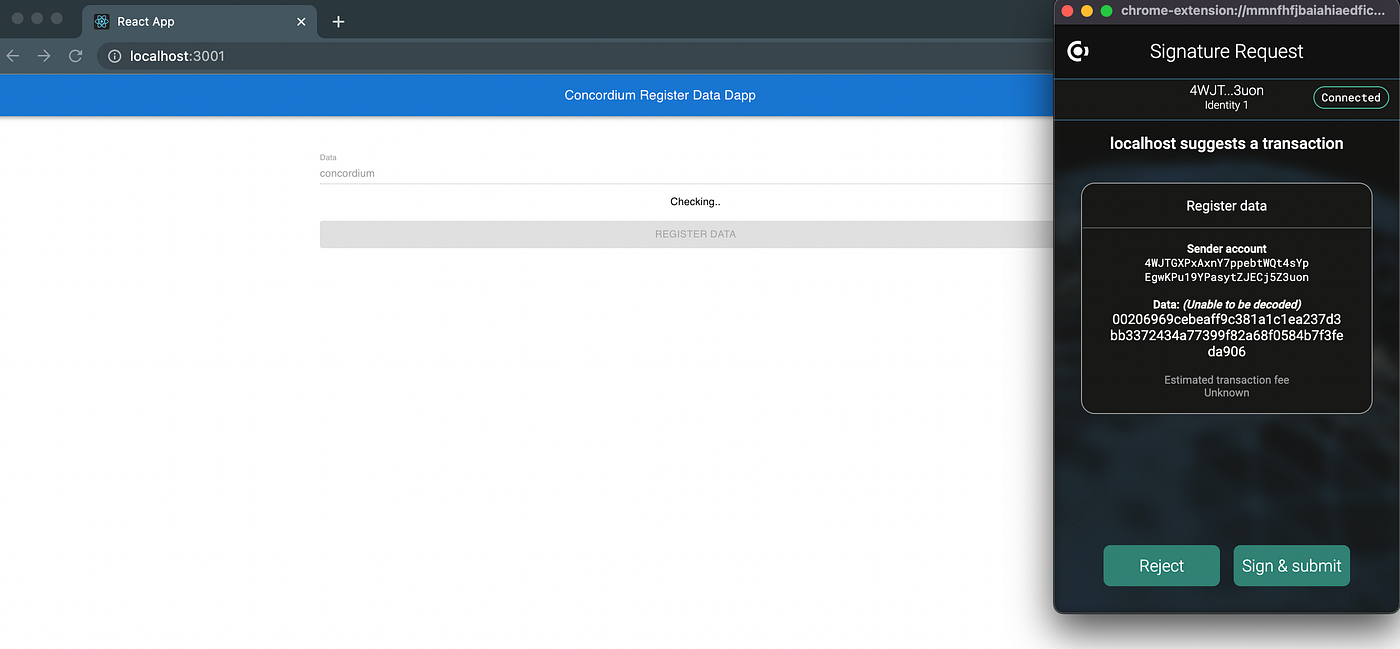Click the chrome-extension URL in the popup title

coord(1253,11)
